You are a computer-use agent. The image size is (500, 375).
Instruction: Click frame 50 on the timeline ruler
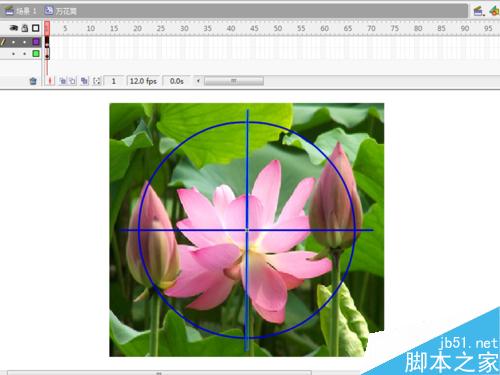[278, 29]
